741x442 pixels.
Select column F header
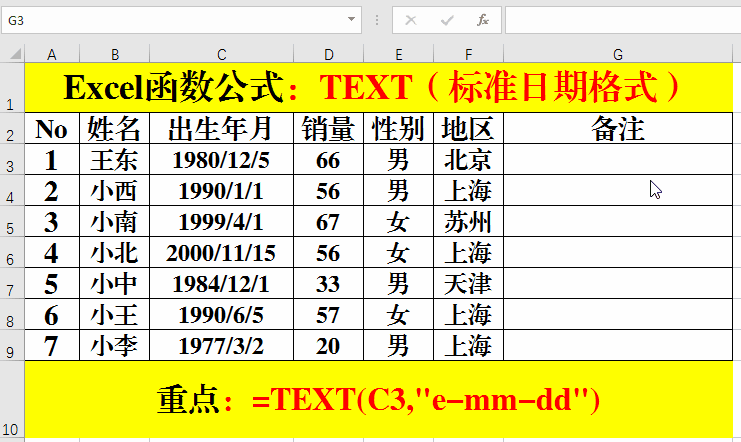(468, 54)
